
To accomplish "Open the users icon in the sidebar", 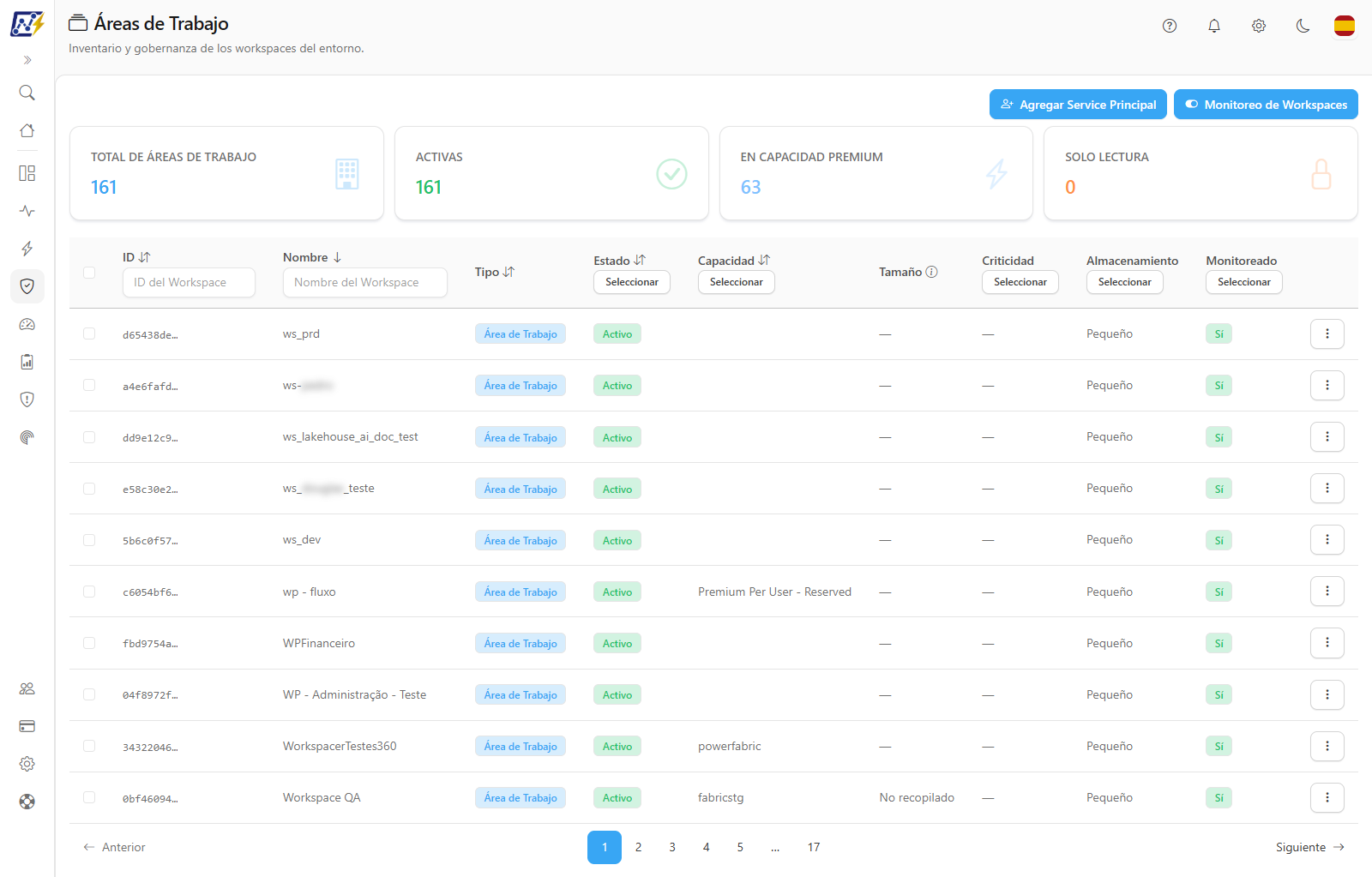I will pyautogui.click(x=27, y=688).
